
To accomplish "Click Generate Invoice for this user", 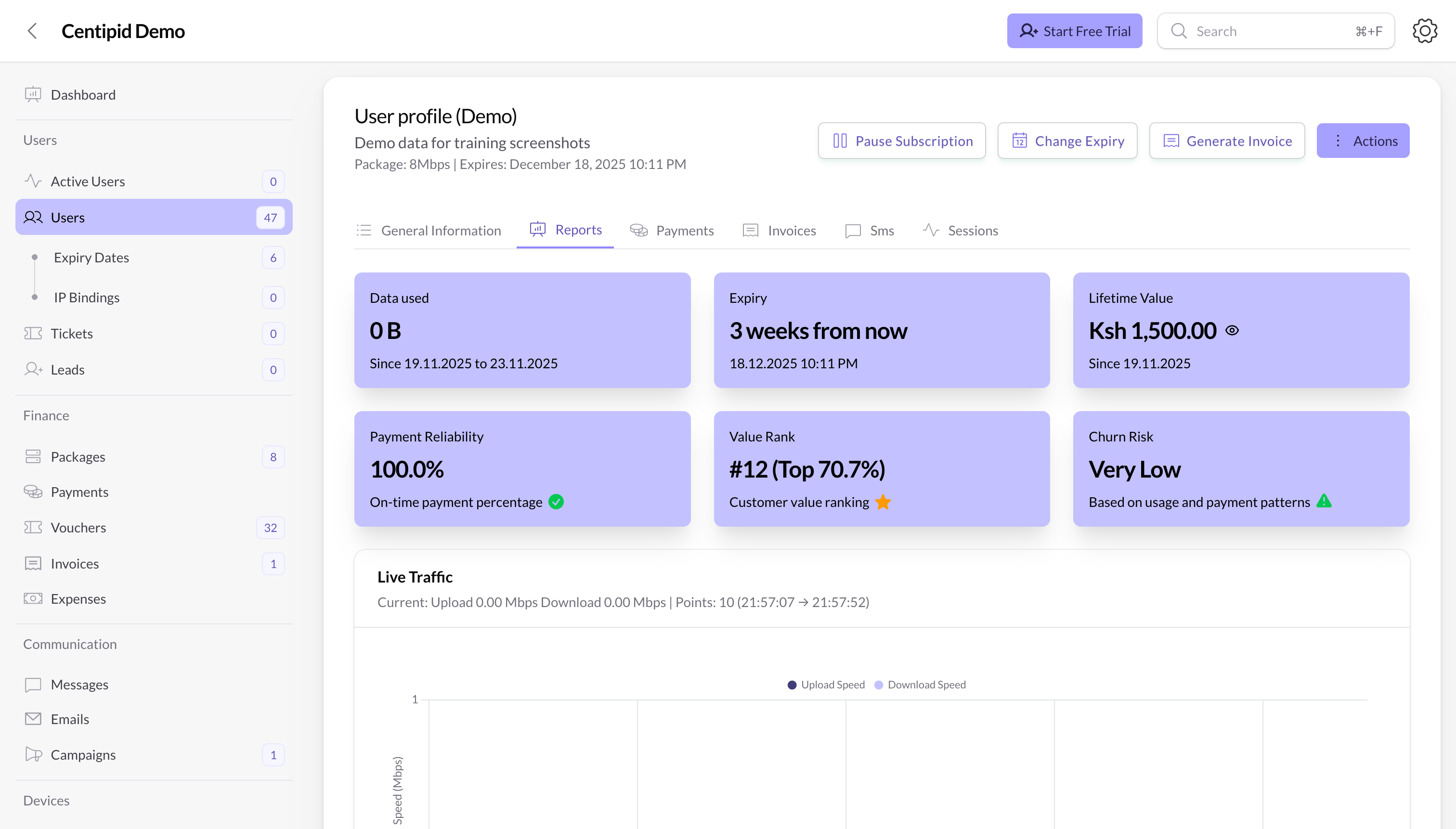I will click(x=1227, y=140).
